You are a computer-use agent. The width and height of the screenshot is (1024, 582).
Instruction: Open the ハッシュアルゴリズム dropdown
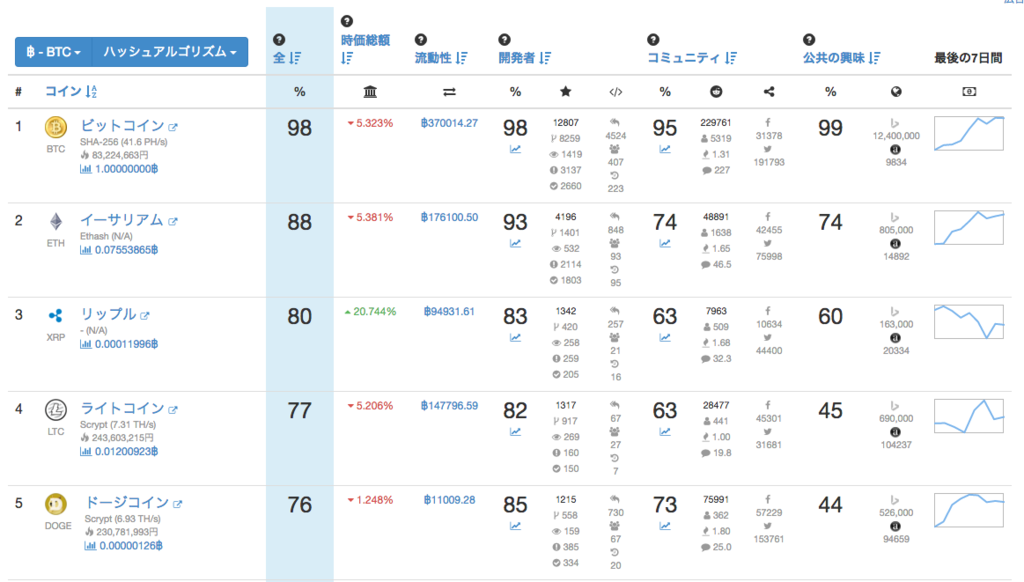pyautogui.click(x=170, y=52)
